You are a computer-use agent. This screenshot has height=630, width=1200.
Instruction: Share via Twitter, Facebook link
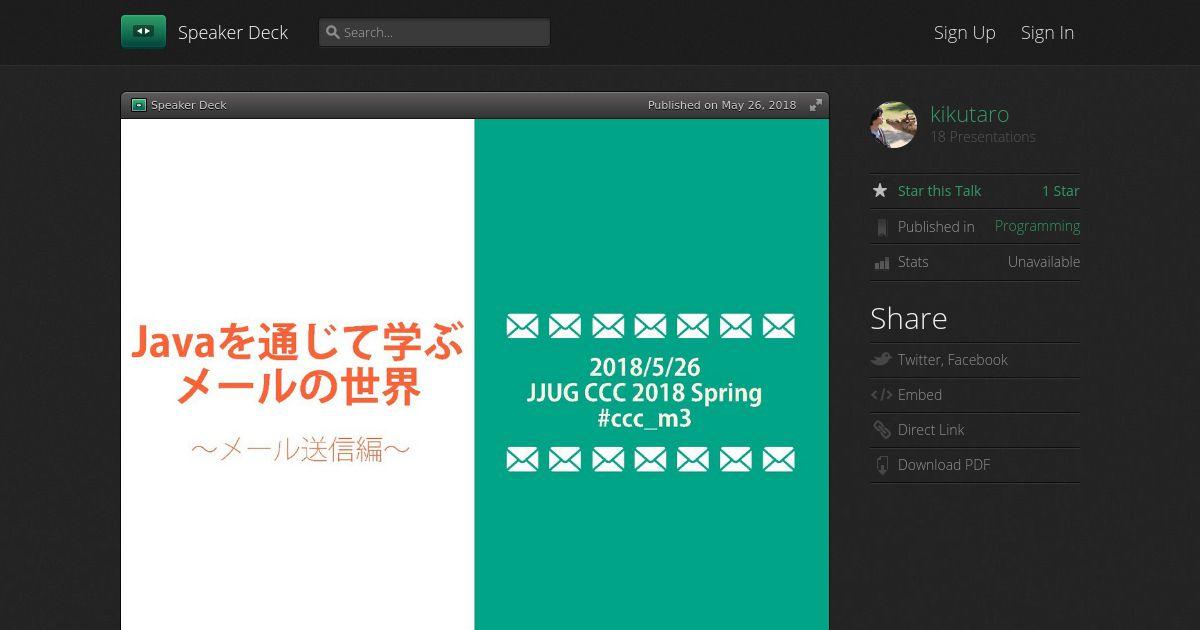[x=952, y=360]
